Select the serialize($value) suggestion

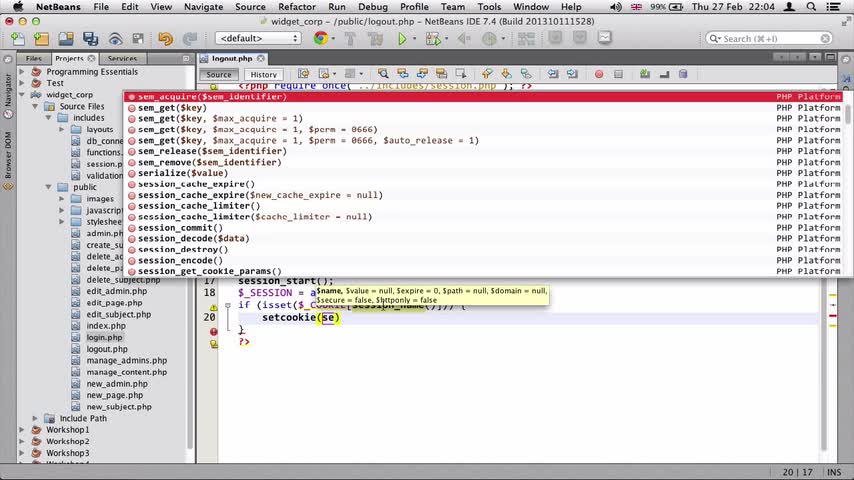[x=483, y=173]
